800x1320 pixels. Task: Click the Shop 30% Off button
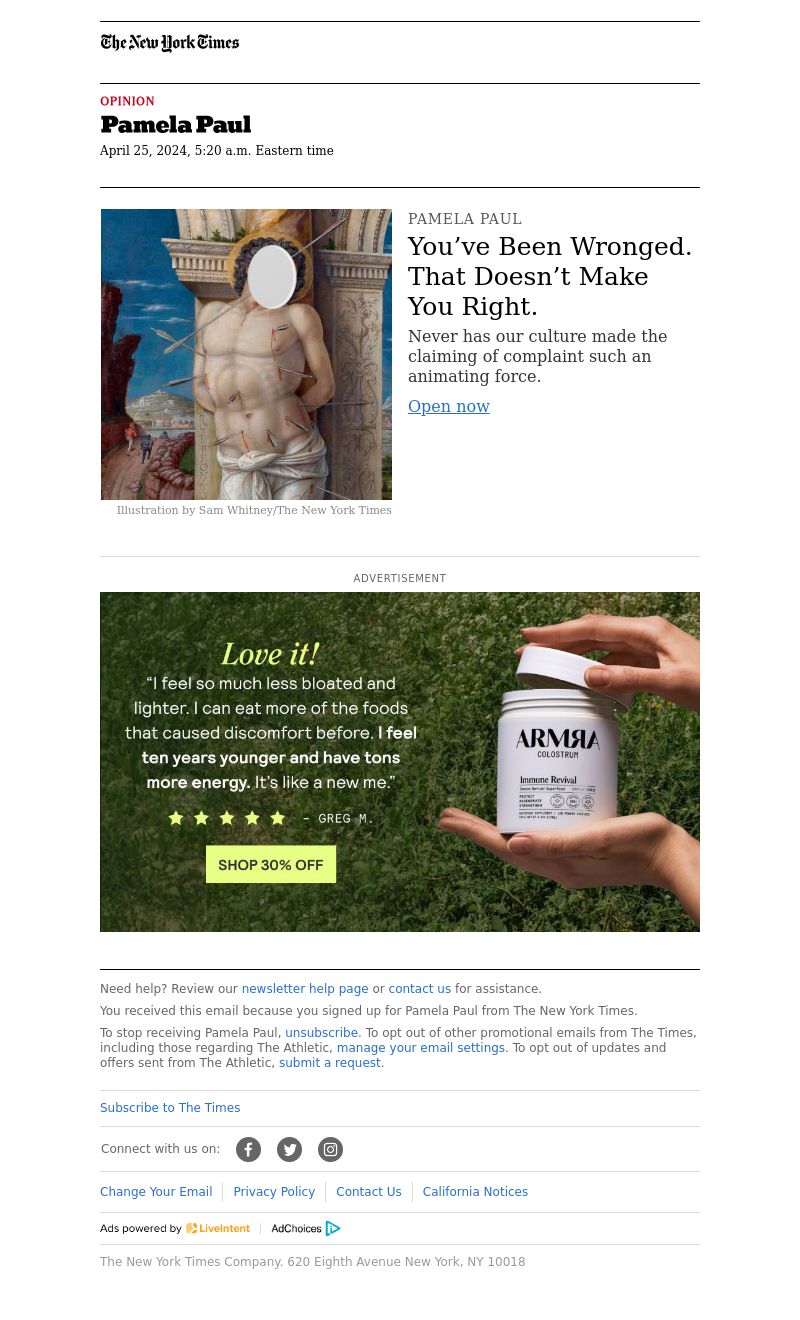point(271,864)
